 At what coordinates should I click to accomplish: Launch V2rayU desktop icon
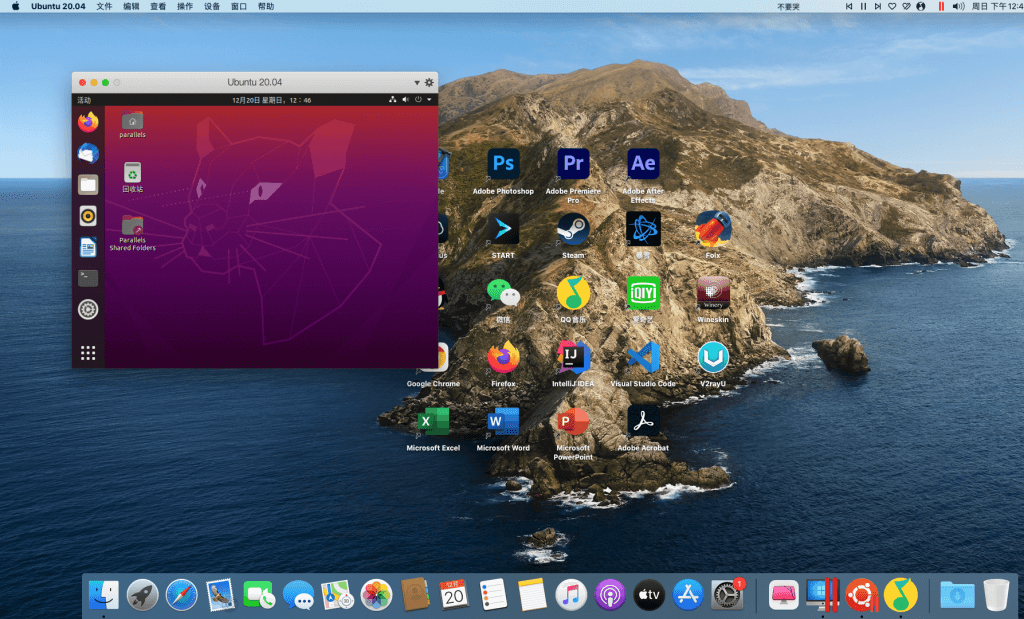pyautogui.click(x=712, y=357)
